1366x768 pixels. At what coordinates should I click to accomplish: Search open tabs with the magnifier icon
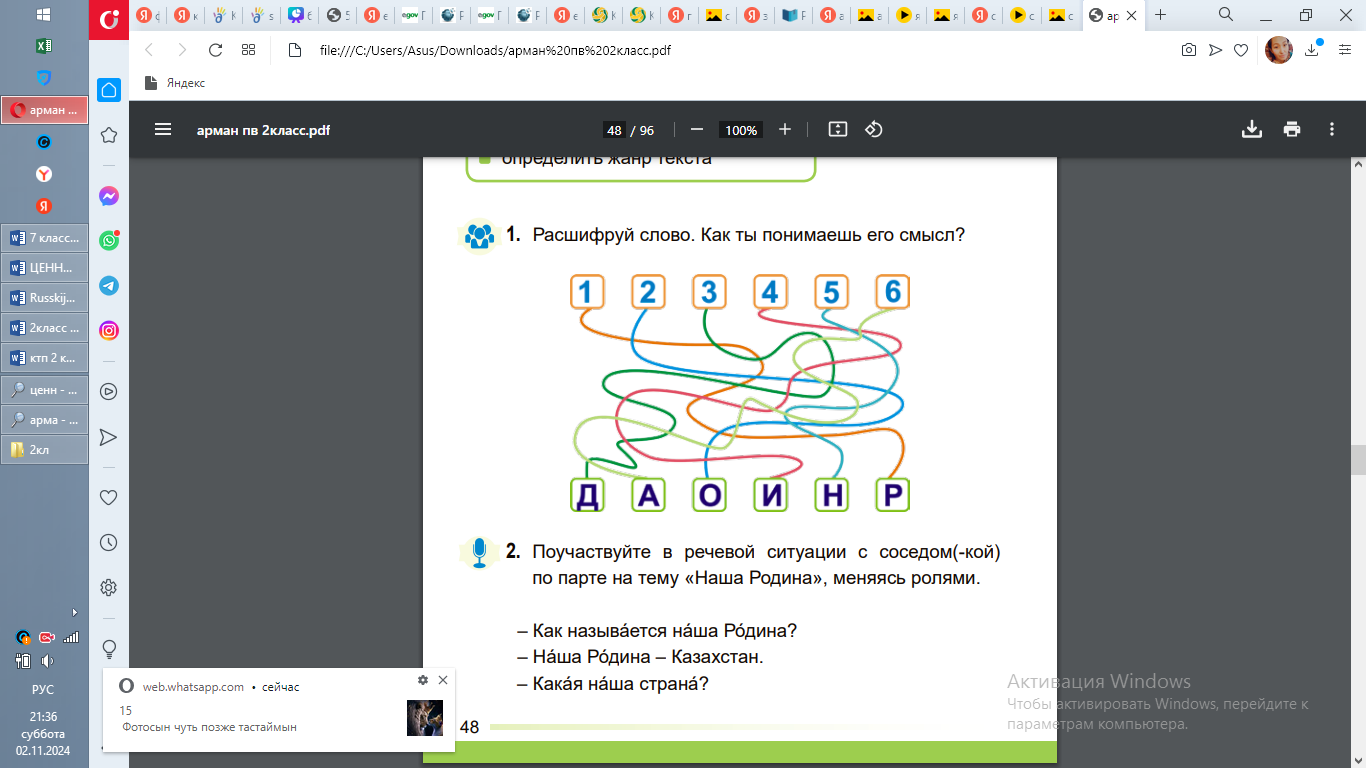pos(1227,15)
